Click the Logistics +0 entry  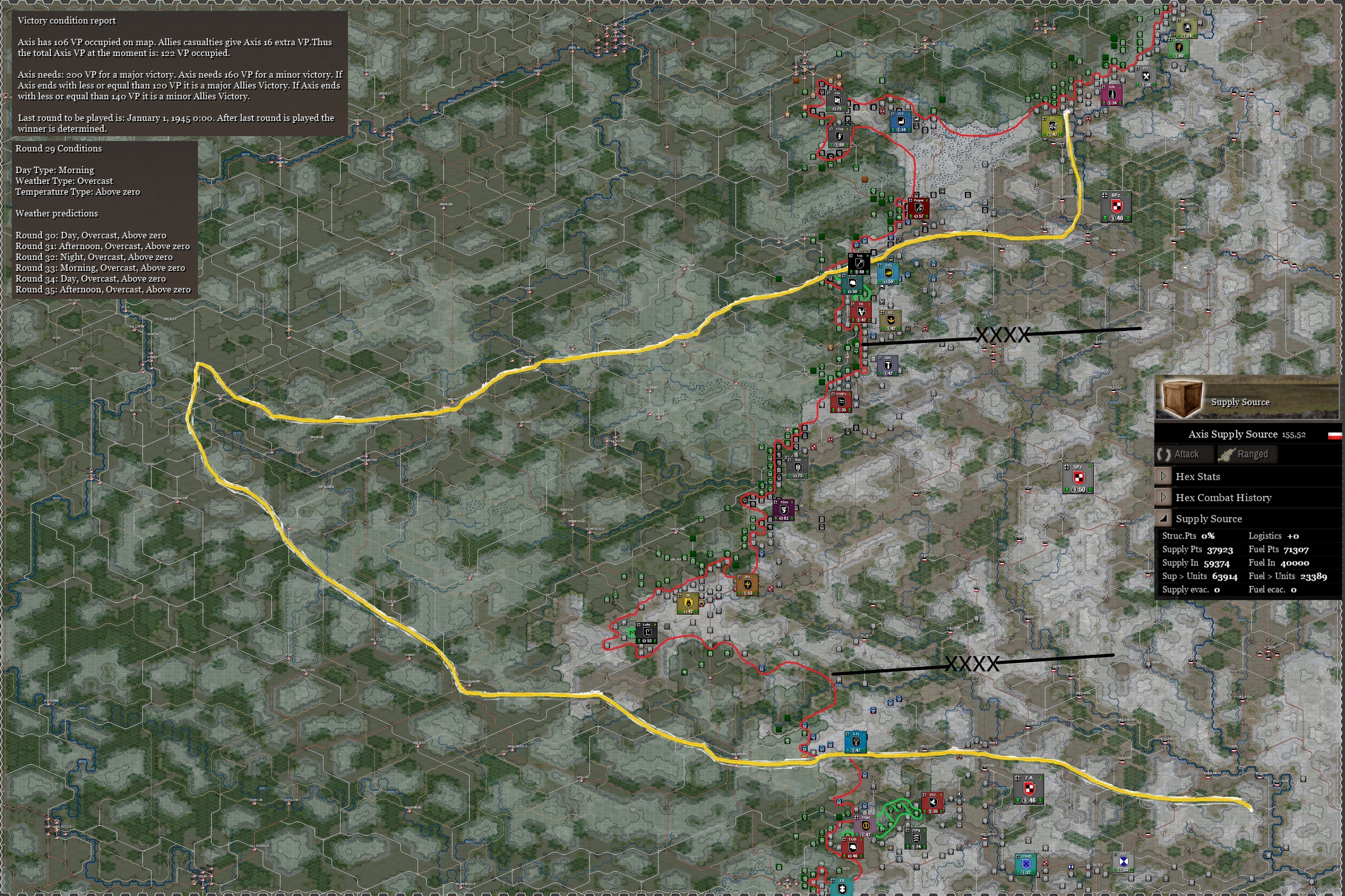click(x=1274, y=535)
